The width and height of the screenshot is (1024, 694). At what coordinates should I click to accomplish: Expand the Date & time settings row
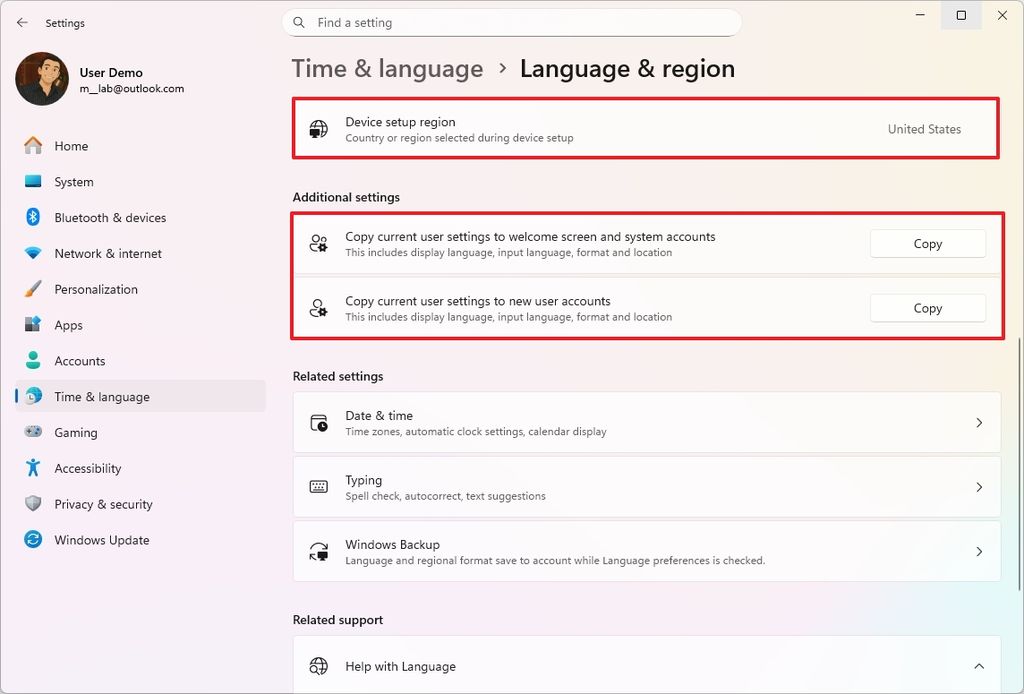click(978, 422)
